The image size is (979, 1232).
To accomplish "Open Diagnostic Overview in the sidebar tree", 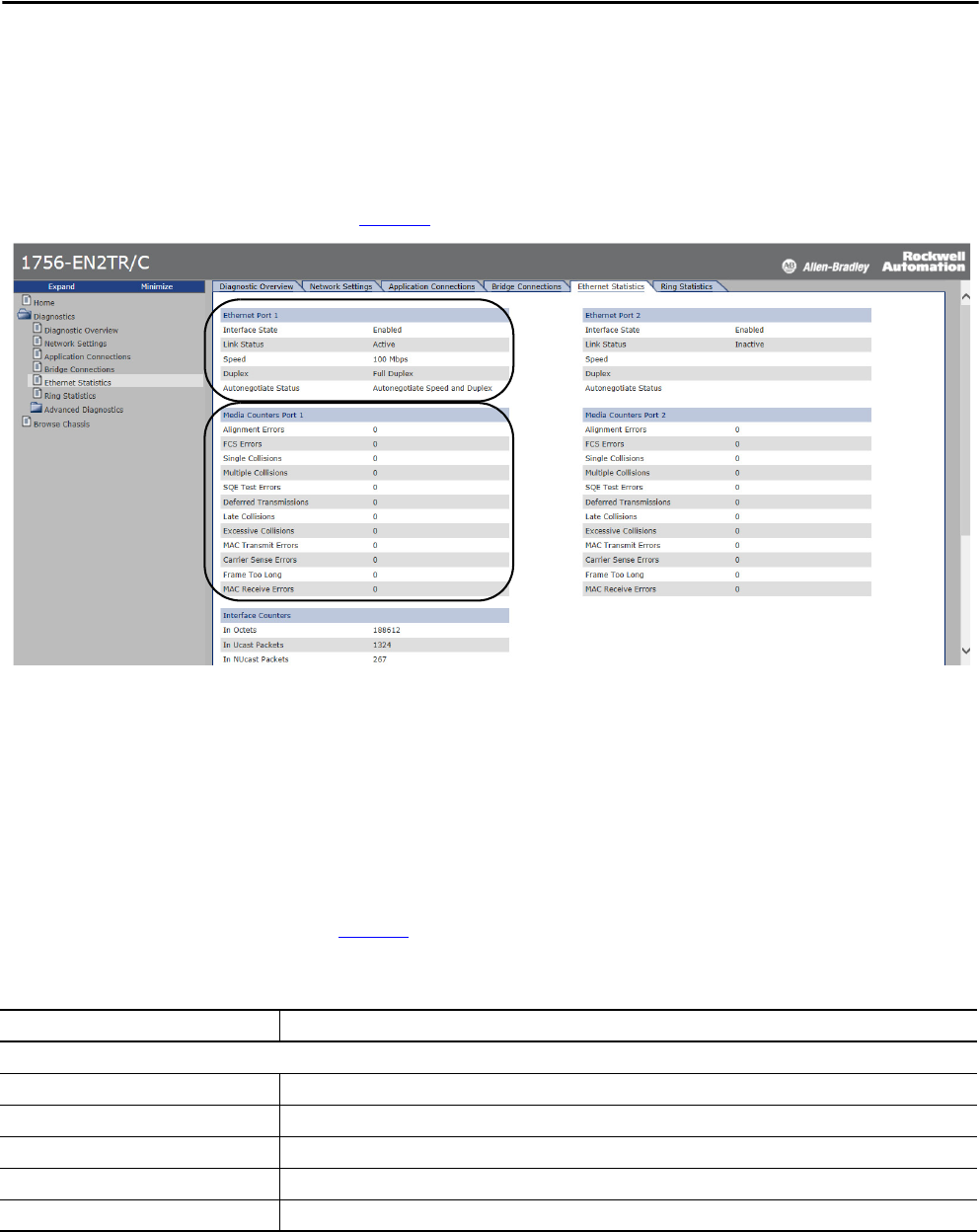I will click(x=81, y=331).
